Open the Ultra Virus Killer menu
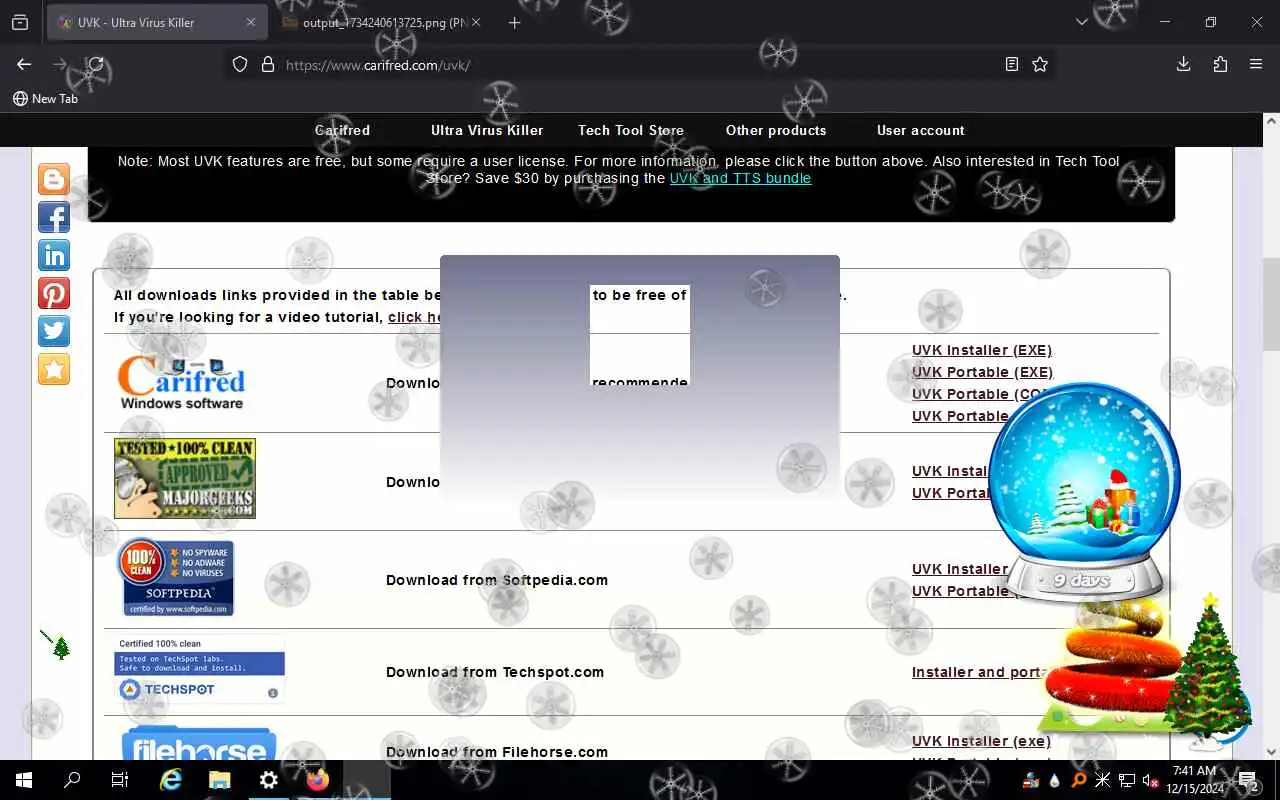Viewport: 1280px width, 800px height. click(x=487, y=130)
